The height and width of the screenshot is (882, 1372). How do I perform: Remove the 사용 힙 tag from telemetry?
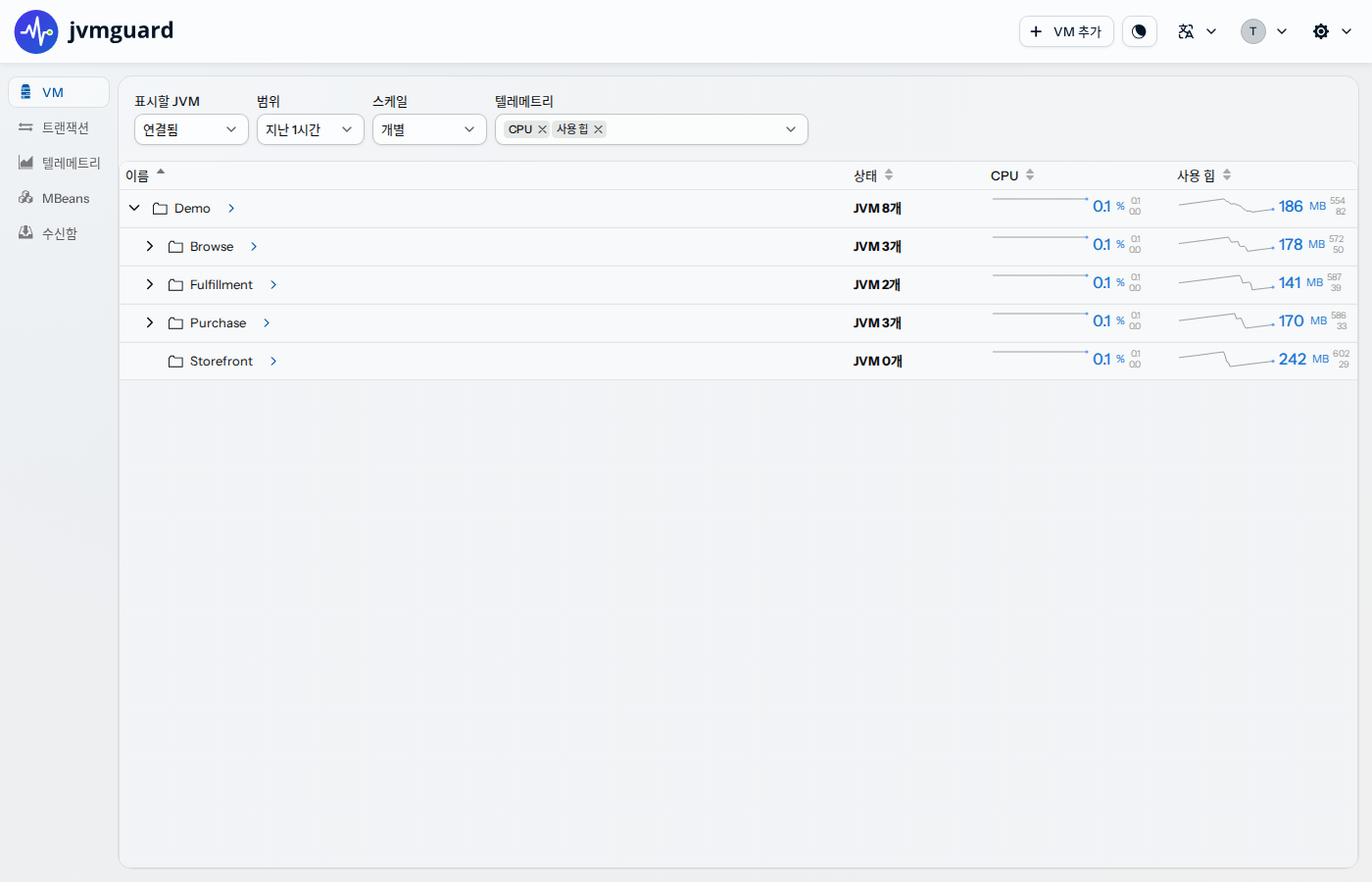coord(598,129)
